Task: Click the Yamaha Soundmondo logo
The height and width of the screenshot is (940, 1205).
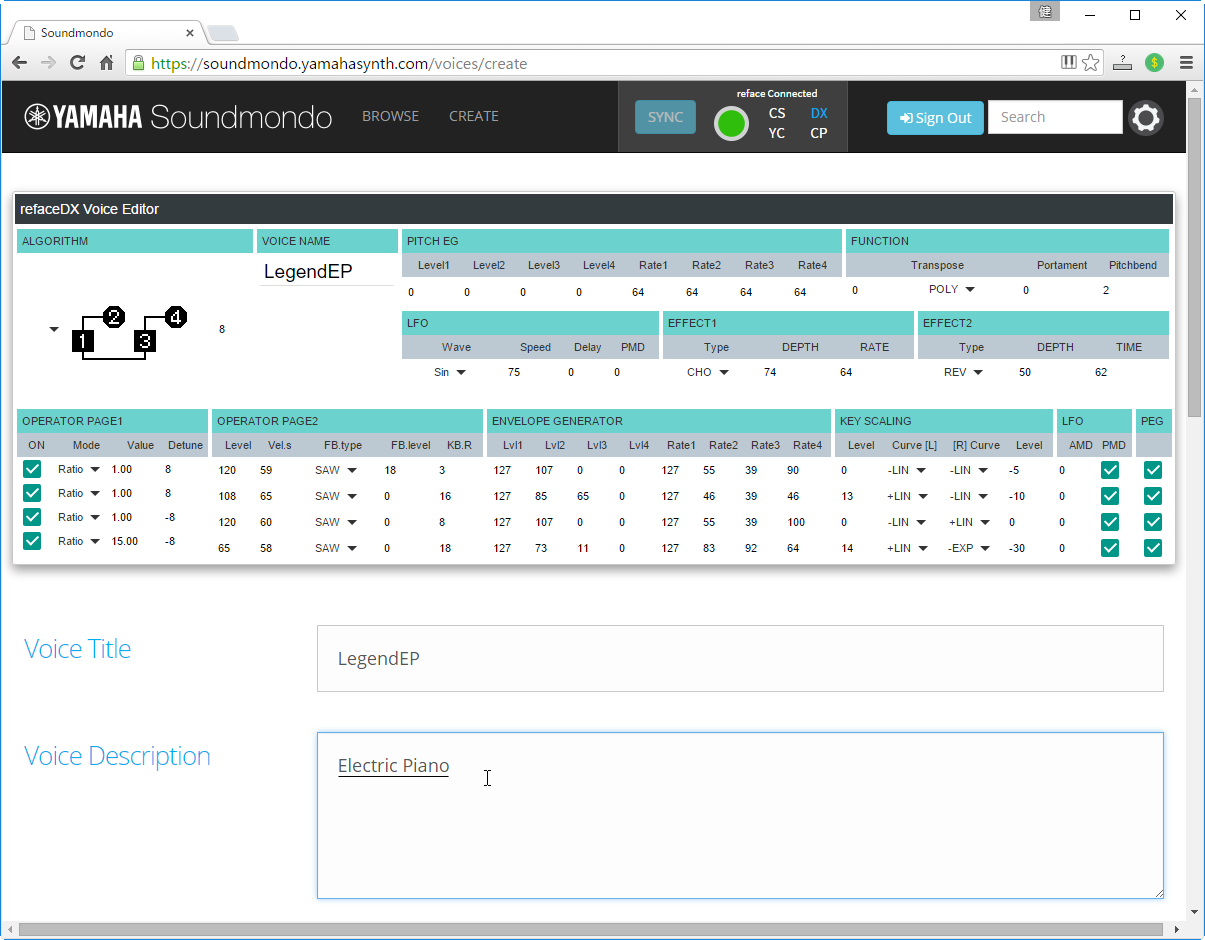Action: pos(178,117)
